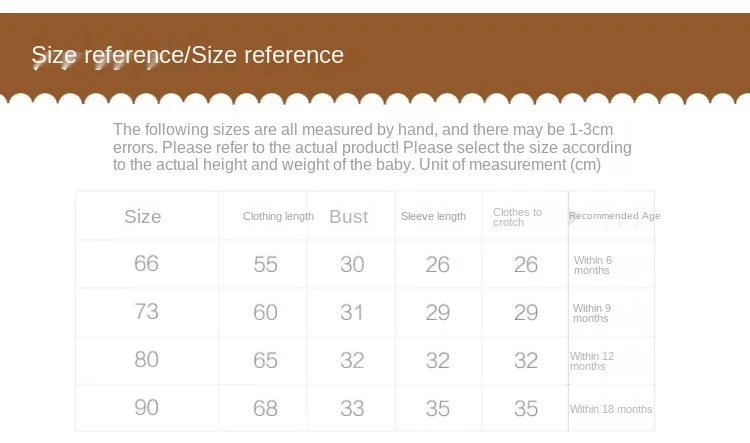Click the Within 9 months cell

coord(592,313)
